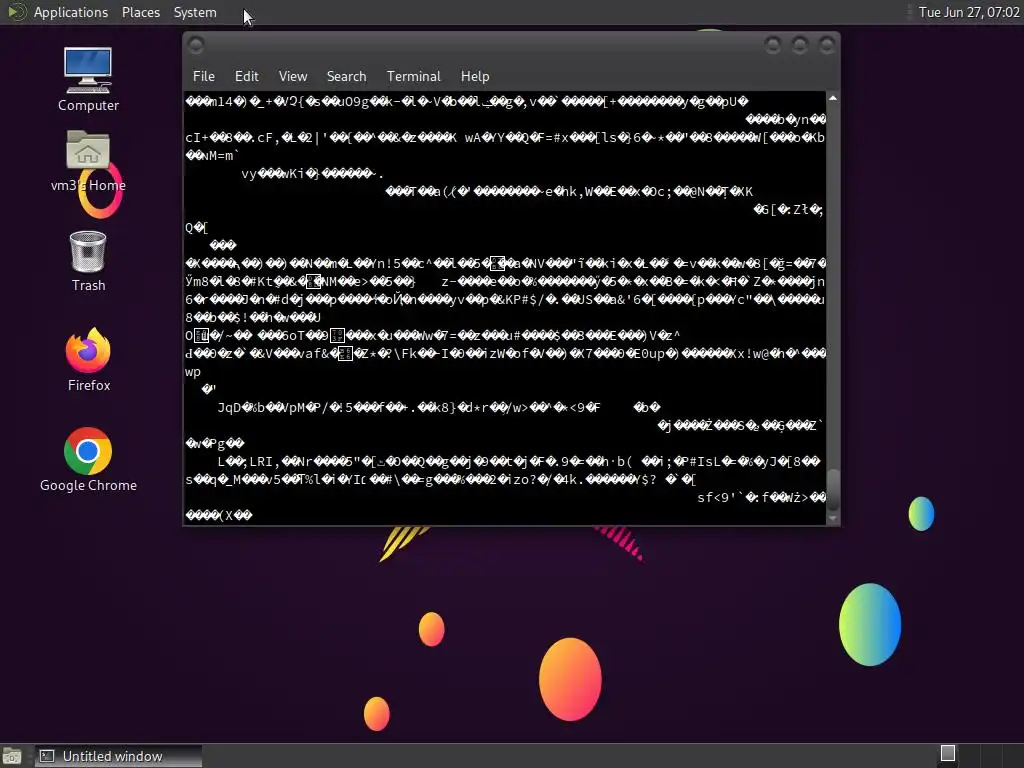Click the show desktop icon in bottom panel

12,757
